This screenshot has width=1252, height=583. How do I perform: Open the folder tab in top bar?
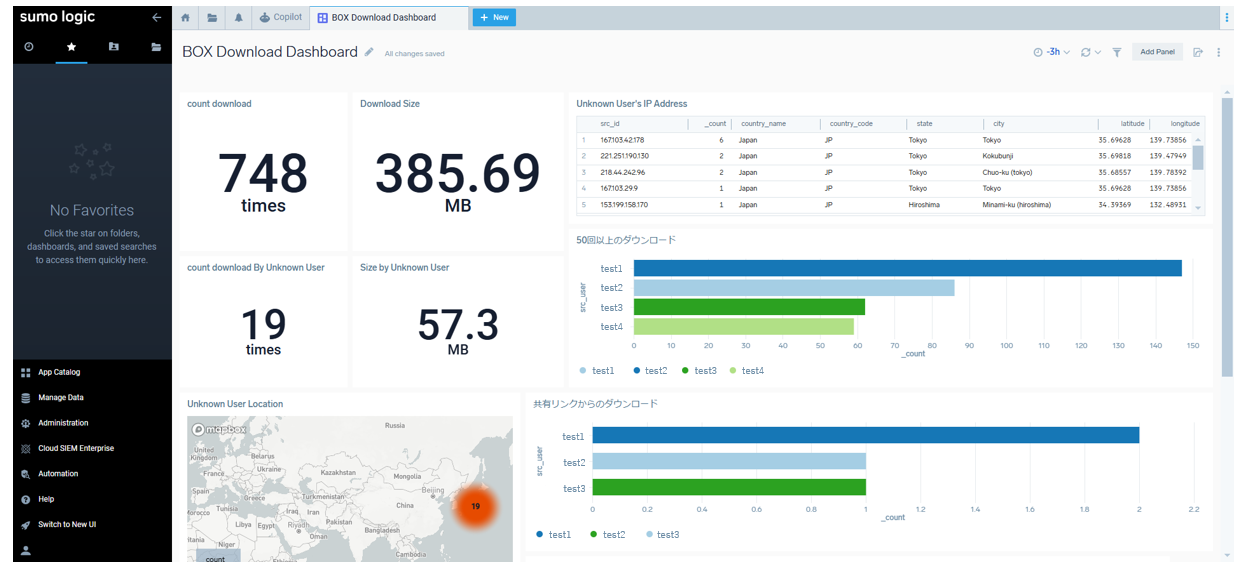[212, 18]
